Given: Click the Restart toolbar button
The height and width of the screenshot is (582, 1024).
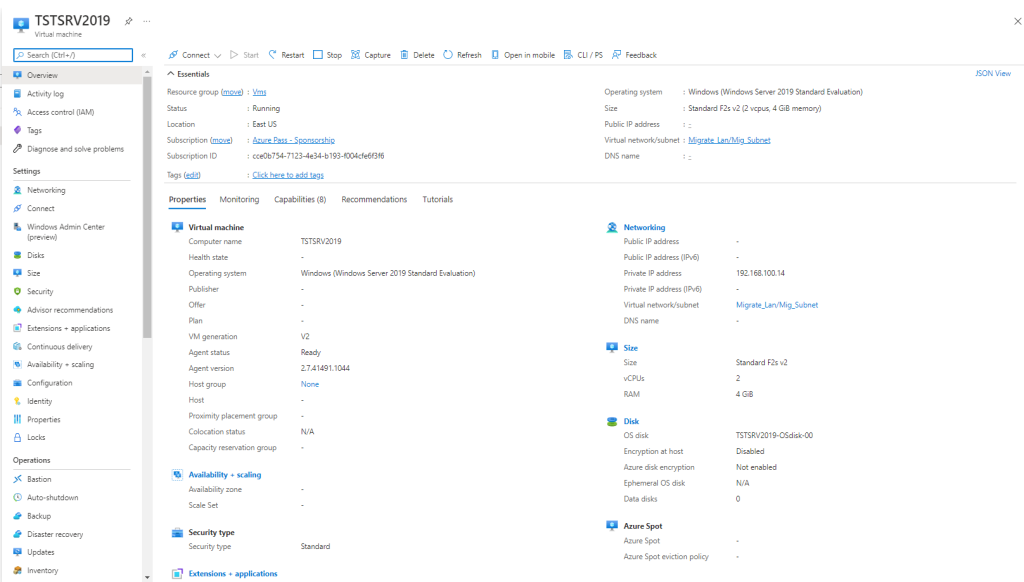Looking at the screenshot, I should 286,55.
